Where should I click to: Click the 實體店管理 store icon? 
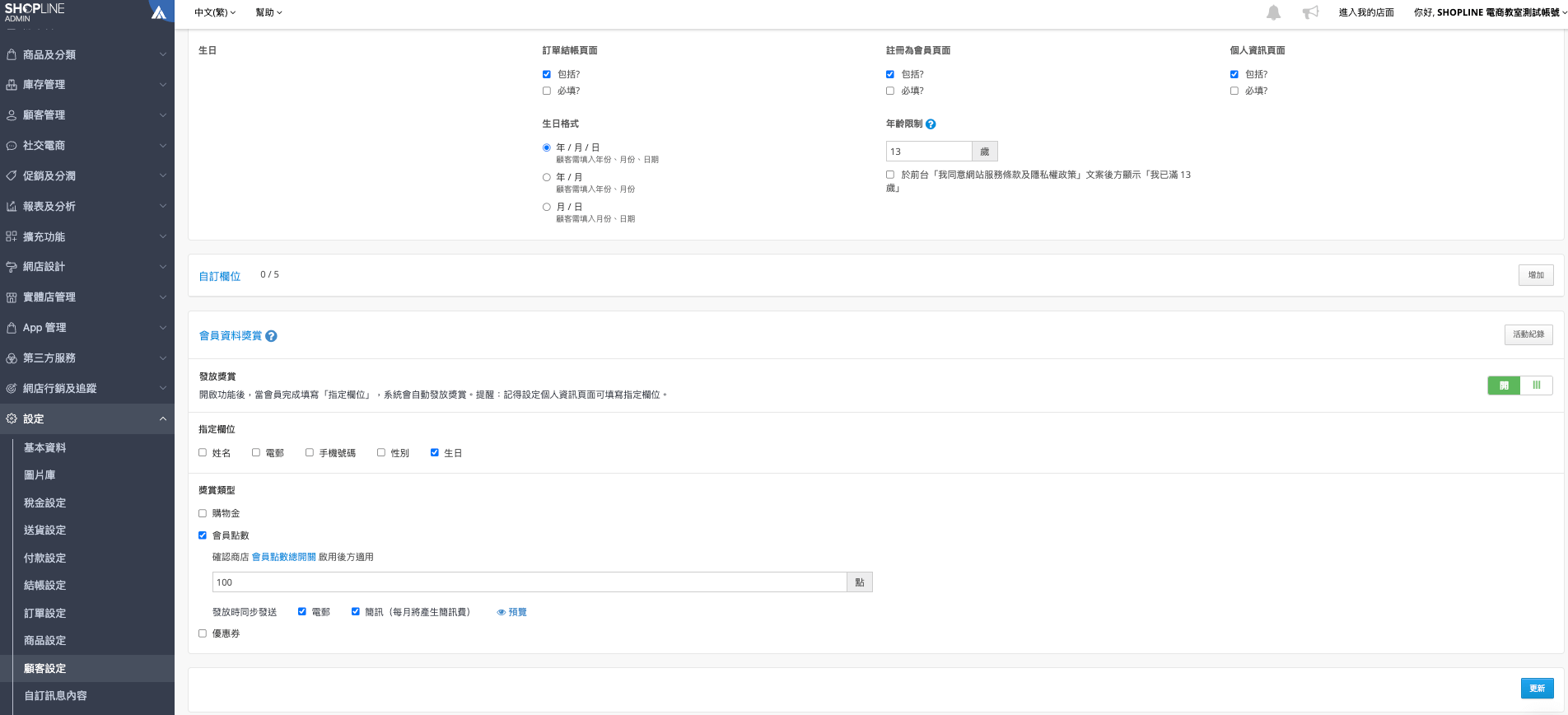[12, 297]
